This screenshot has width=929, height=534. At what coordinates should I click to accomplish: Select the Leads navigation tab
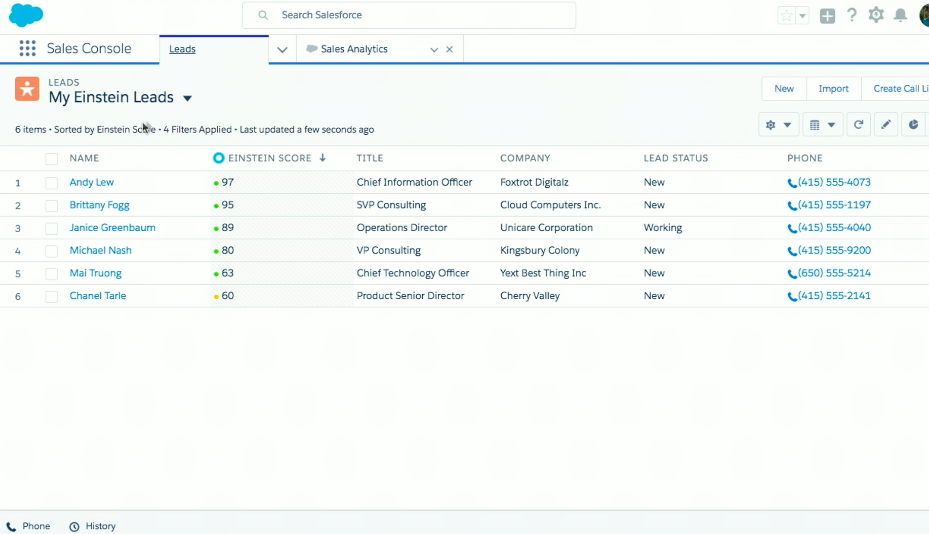click(x=183, y=49)
